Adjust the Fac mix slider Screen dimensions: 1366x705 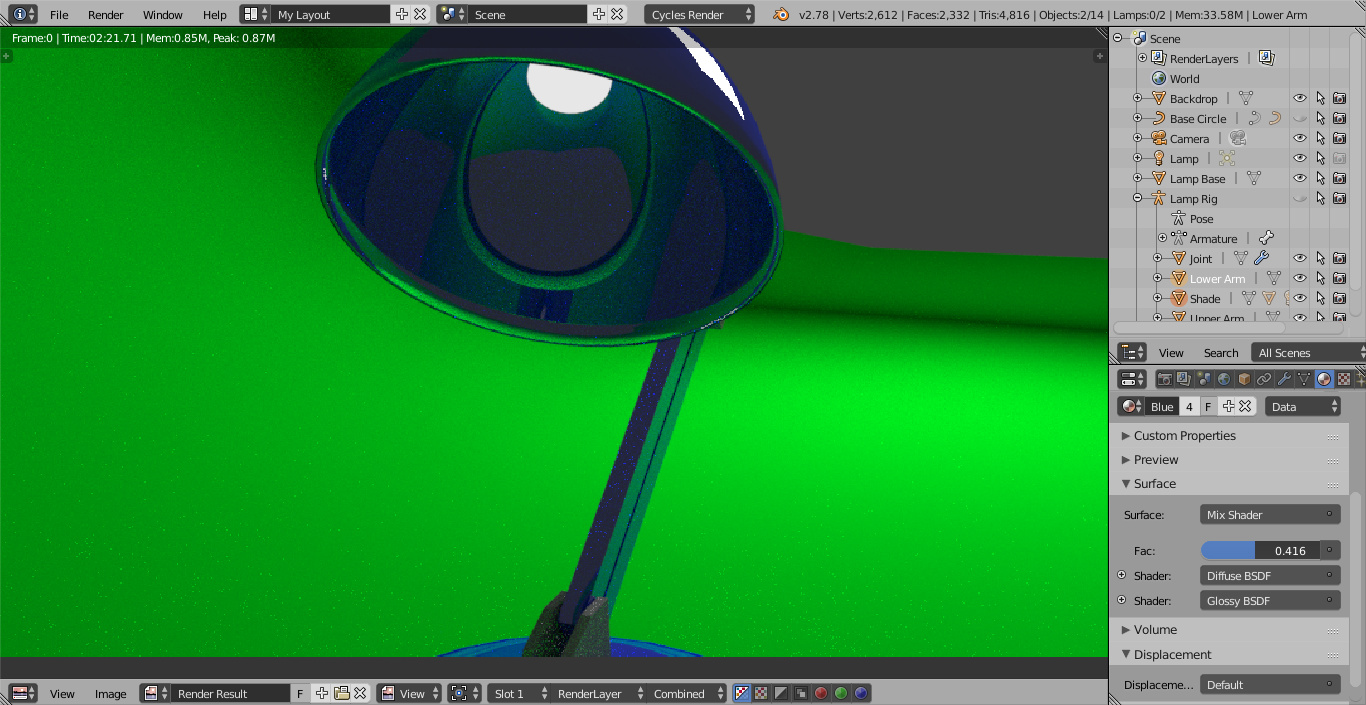[1260, 551]
